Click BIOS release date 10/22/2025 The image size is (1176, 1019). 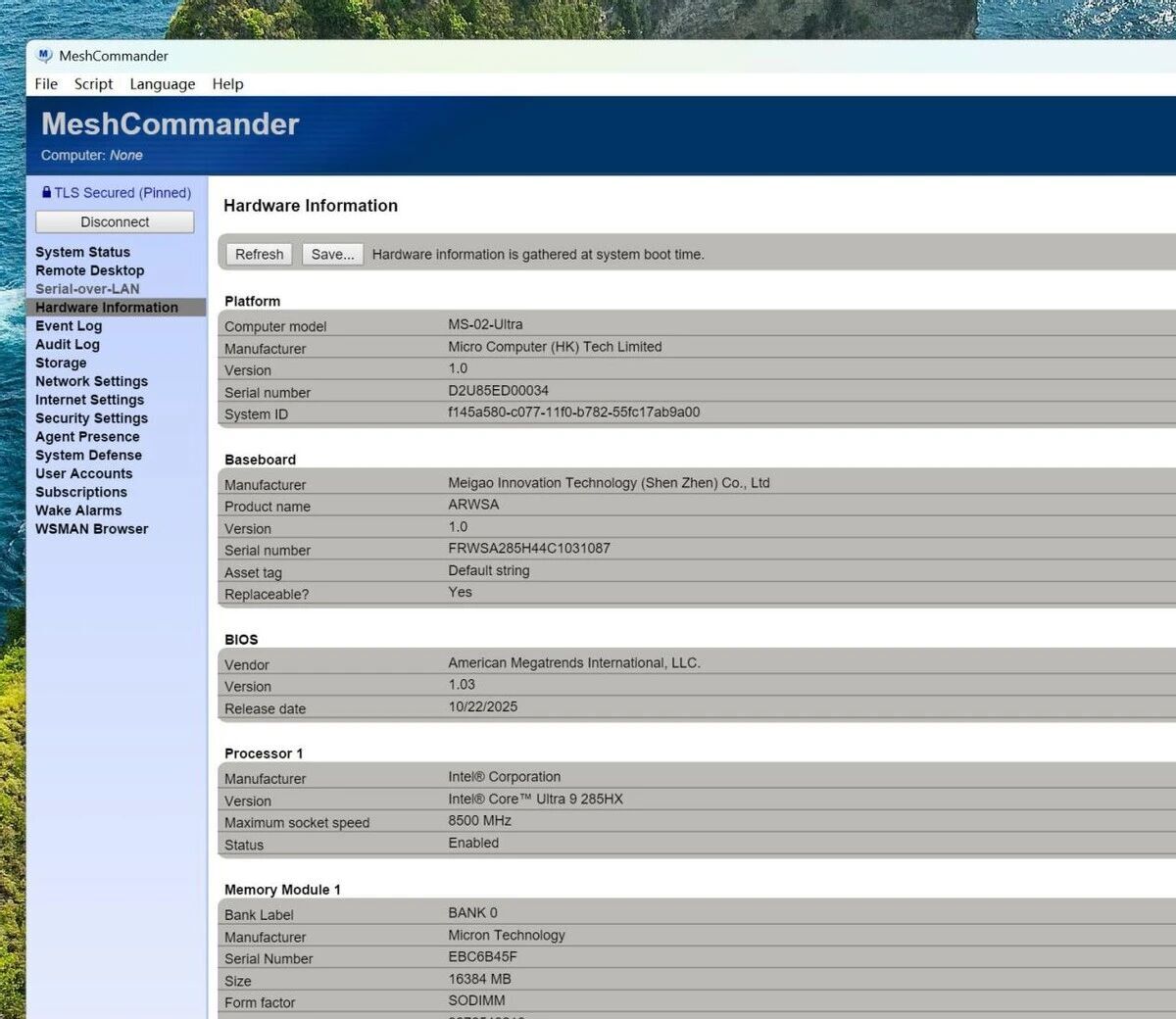pyautogui.click(x=482, y=706)
